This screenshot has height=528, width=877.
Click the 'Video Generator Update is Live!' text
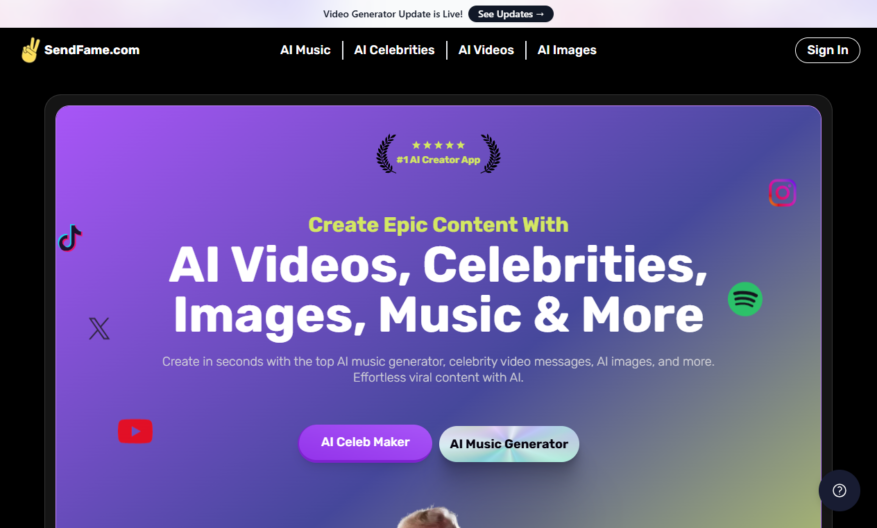393,14
